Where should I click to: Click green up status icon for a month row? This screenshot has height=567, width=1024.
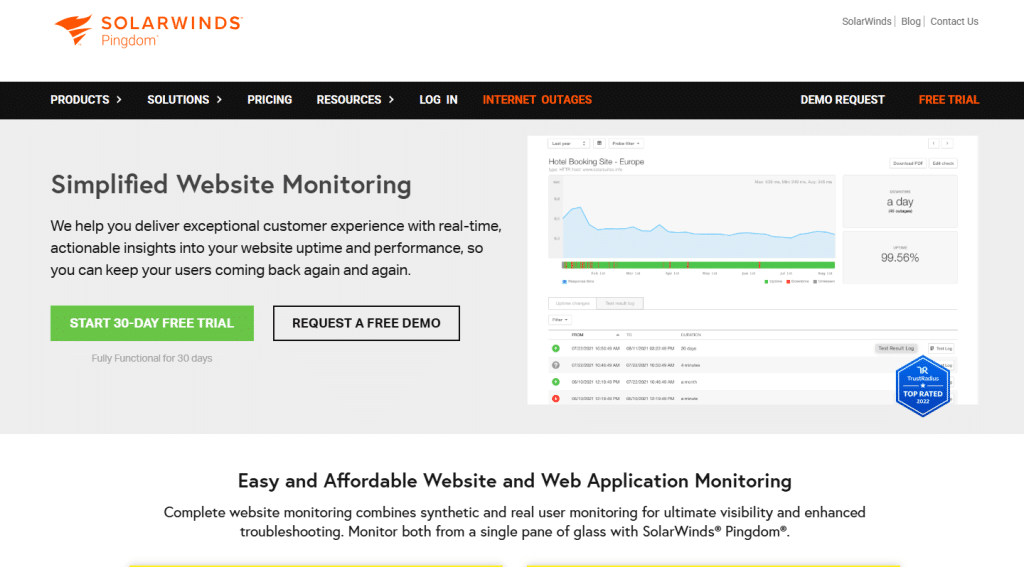point(556,381)
